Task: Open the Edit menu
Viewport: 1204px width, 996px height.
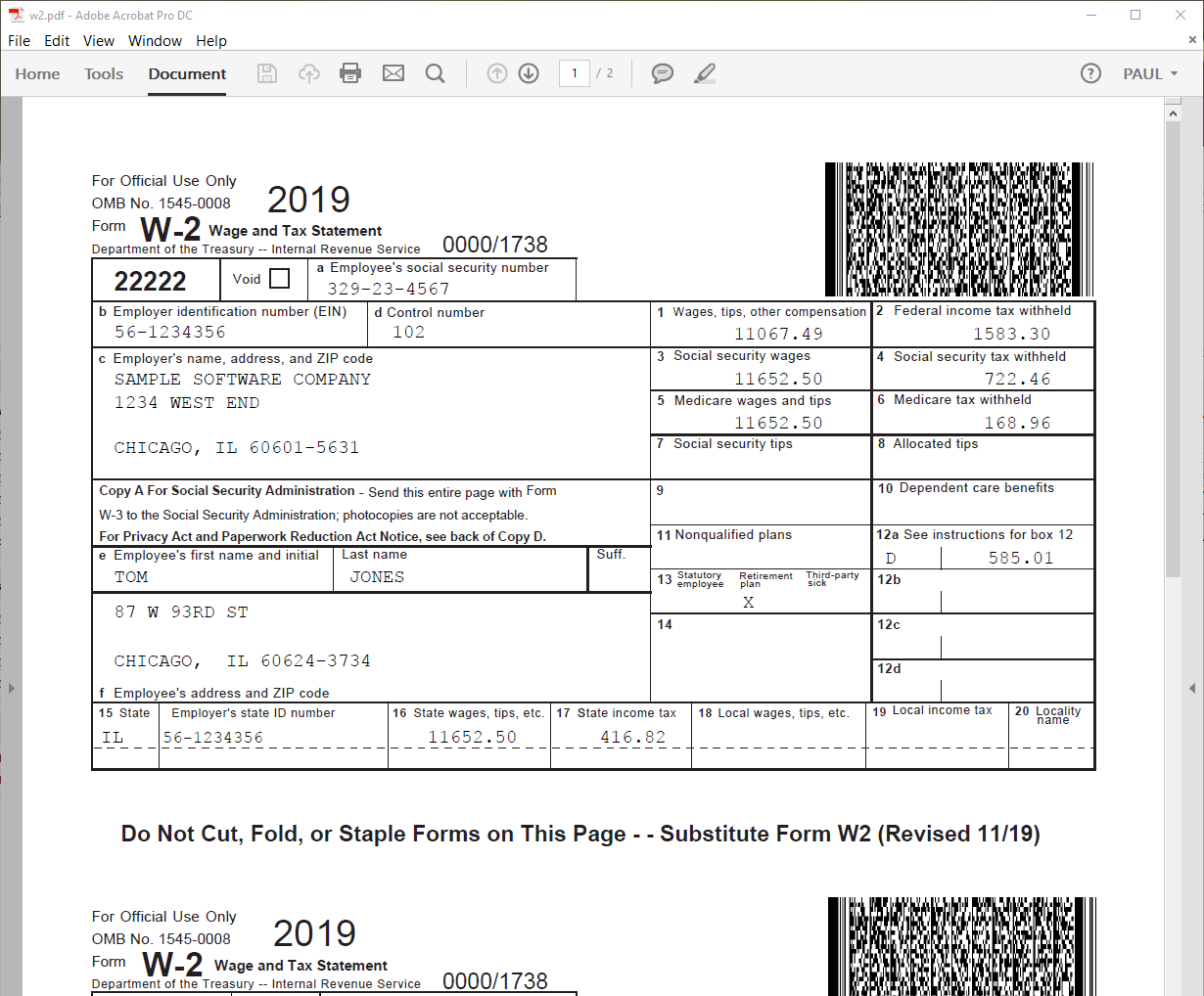Action: pyautogui.click(x=57, y=40)
